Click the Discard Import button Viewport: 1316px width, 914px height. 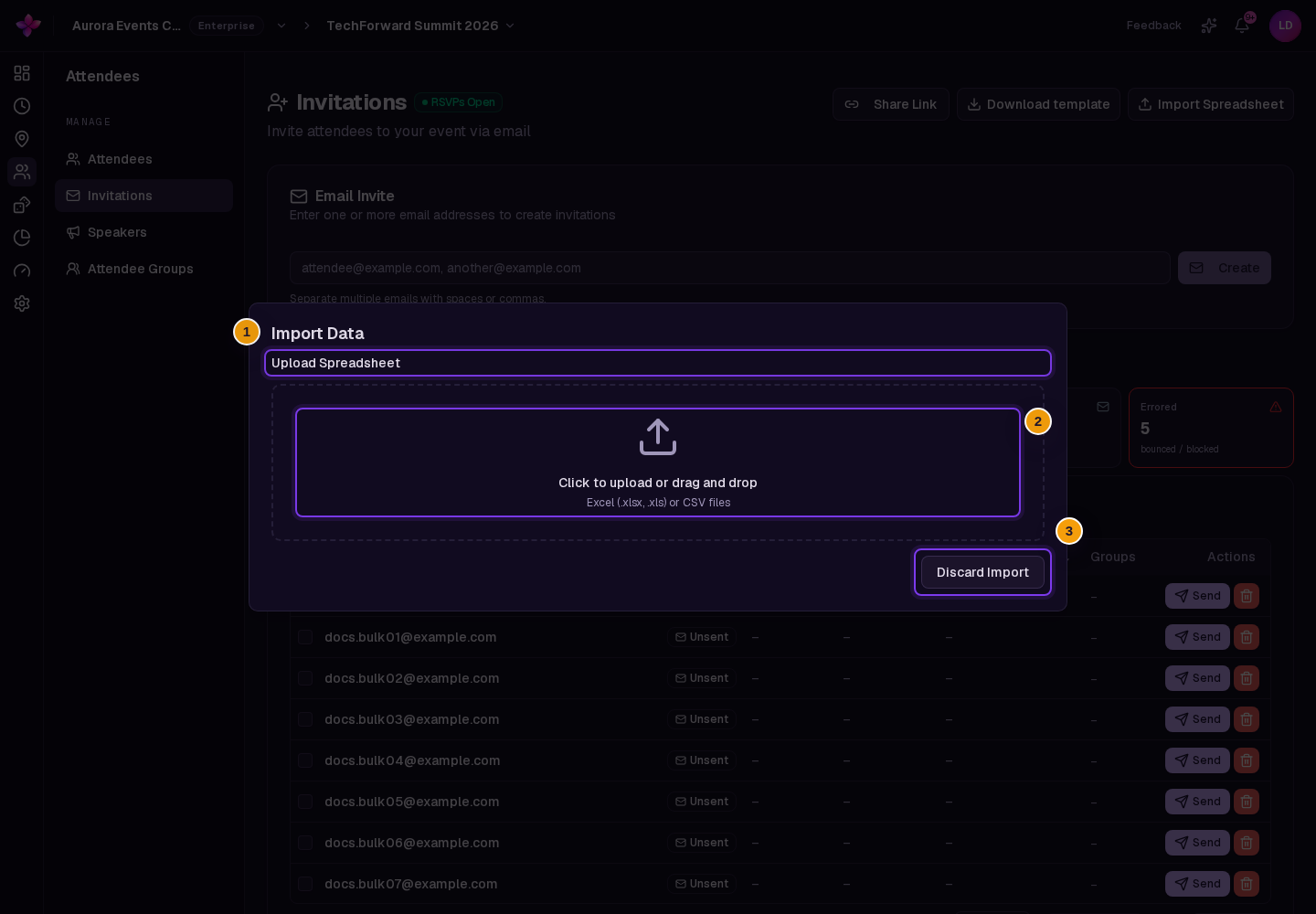tap(982, 572)
